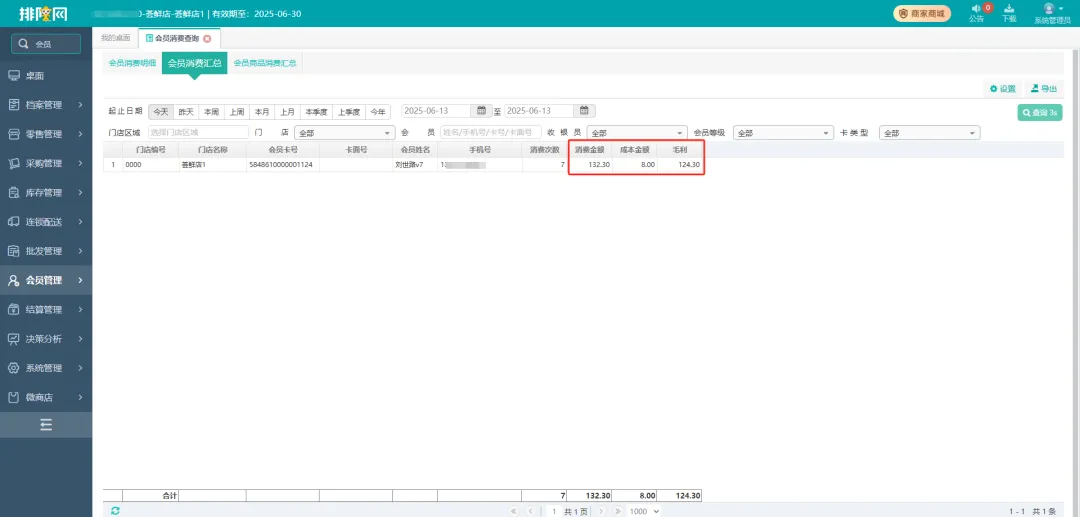This screenshot has height=517, width=1080.
Task: Go to next page in pager
Action: (601, 511)
